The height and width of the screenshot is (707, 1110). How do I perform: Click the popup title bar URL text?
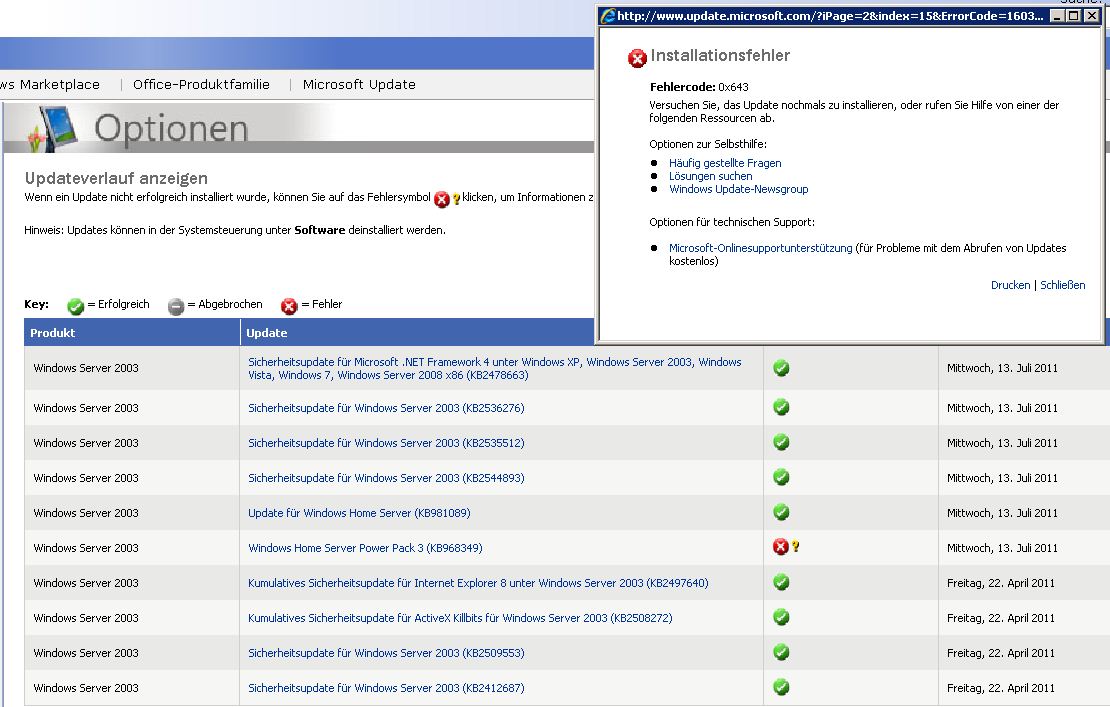[830, 16]
